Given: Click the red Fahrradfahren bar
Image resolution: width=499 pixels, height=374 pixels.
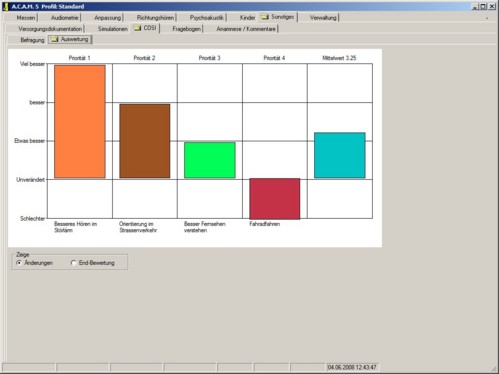Looking at the screenshot, I should point(275,199).
